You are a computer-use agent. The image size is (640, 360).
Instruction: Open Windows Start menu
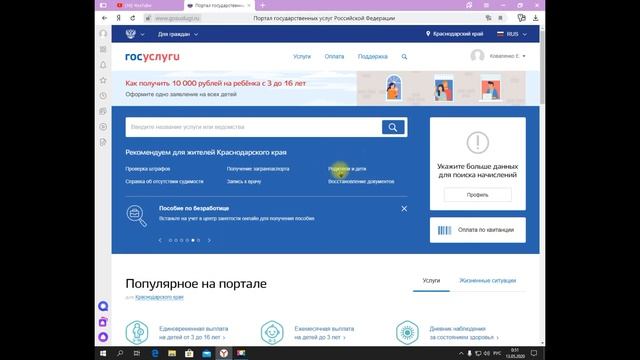pyautogui.click(x=103, y=353)
